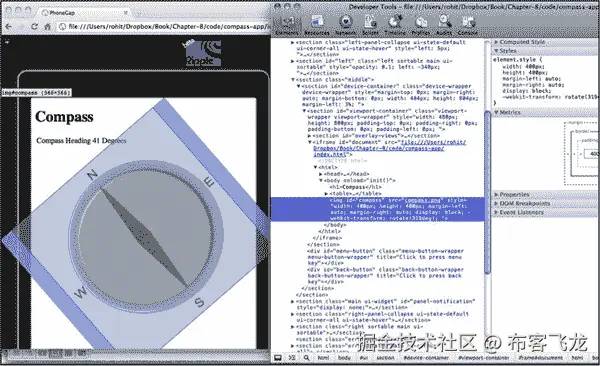Click the margin-left auto style property
The height and width of the screenshot is (366, 600).
(x=531, y=78)
